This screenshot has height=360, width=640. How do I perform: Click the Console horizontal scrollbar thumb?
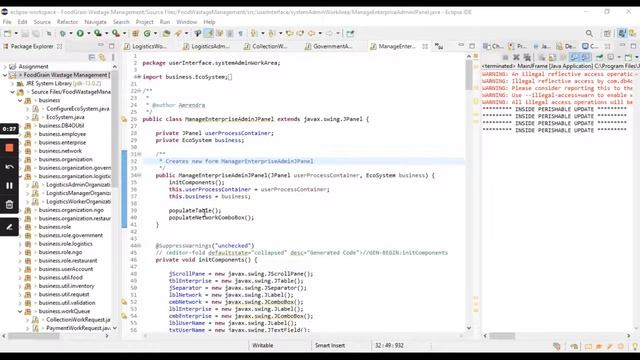click(x=502, y=336)
